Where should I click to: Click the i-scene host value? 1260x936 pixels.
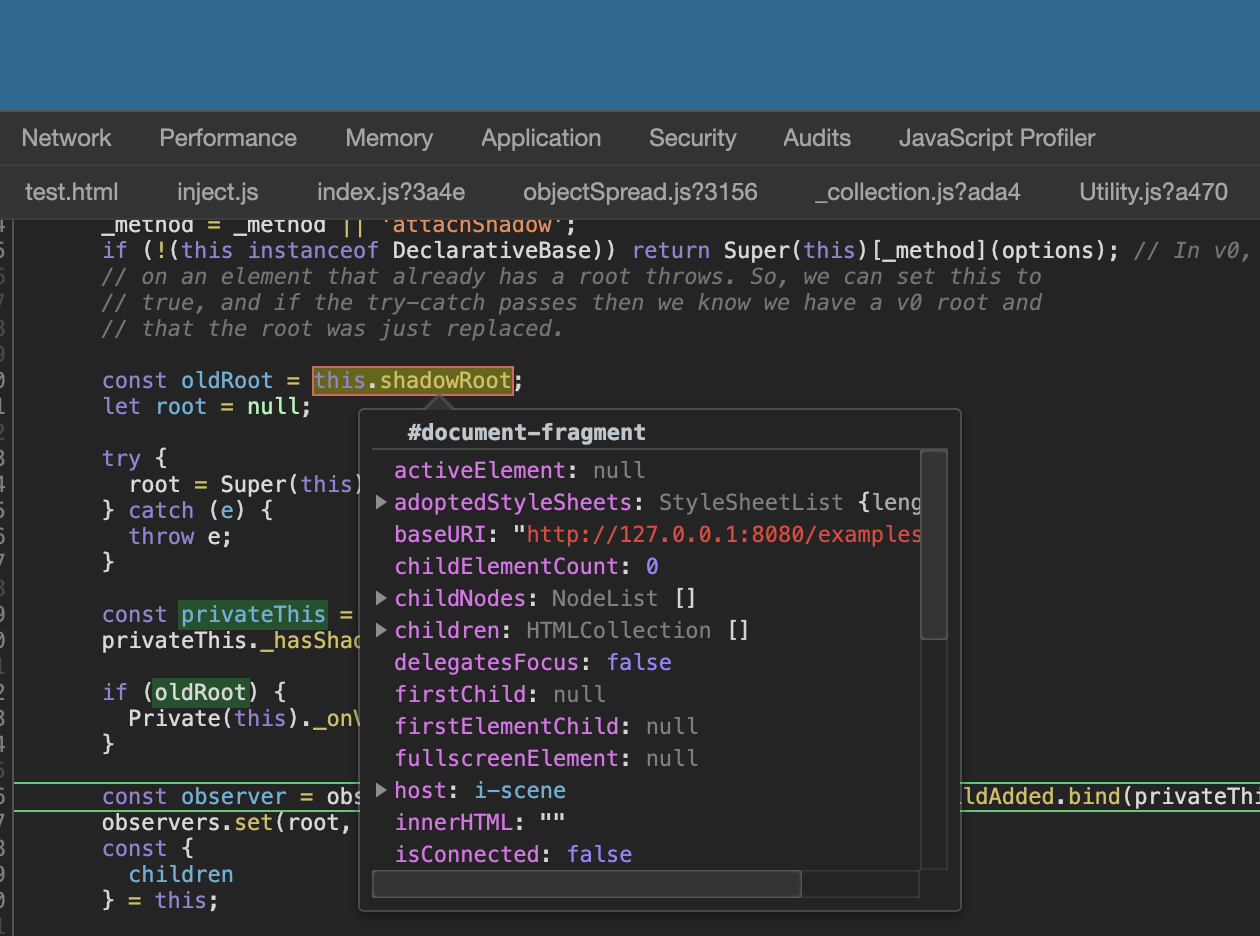(520, 790)
